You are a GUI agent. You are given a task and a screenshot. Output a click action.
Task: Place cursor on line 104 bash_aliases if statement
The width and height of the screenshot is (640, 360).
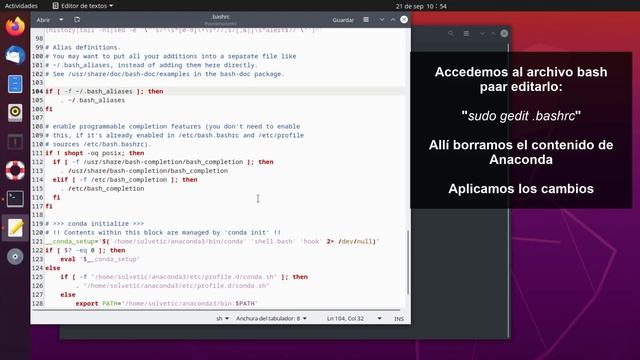(104, 91)
